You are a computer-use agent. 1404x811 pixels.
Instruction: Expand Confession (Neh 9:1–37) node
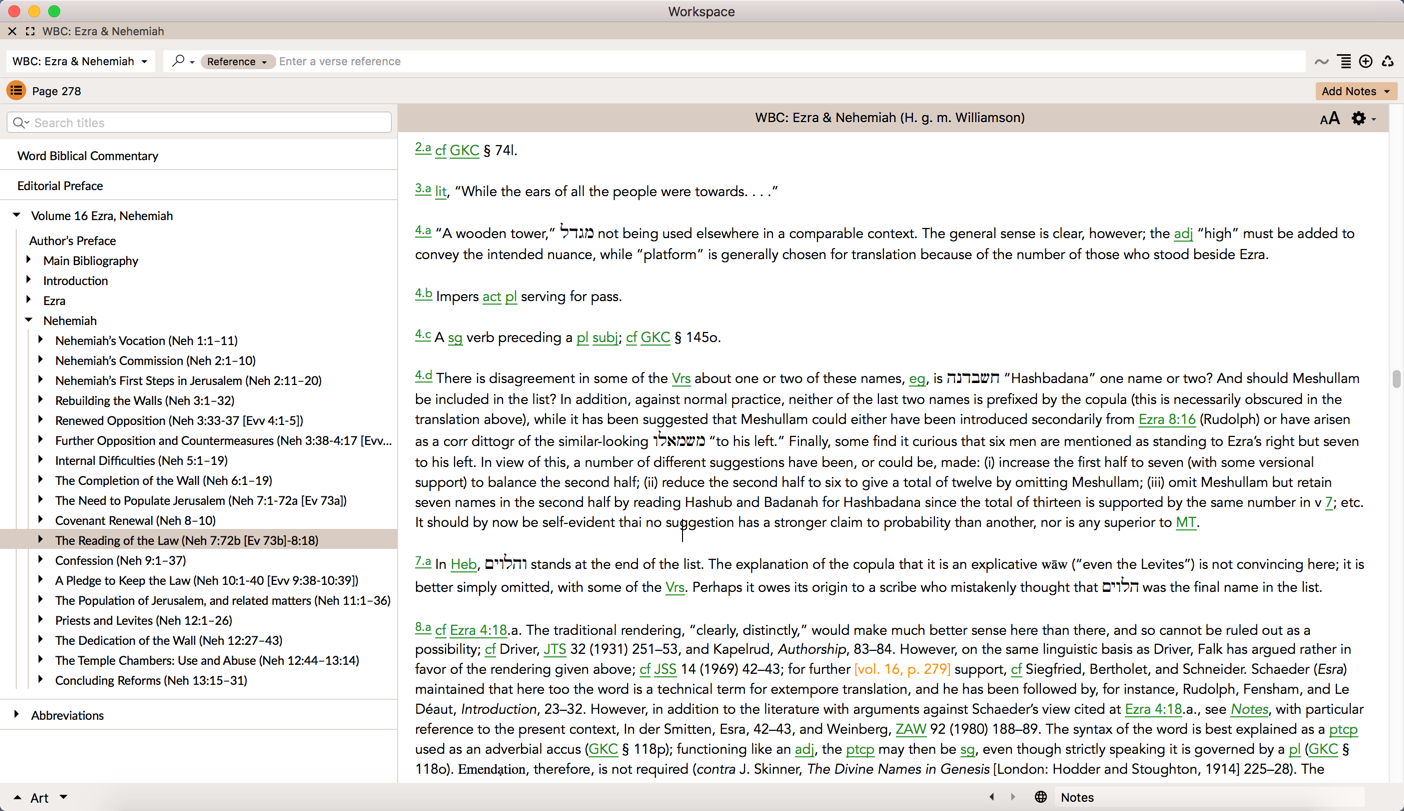(41, 560)
